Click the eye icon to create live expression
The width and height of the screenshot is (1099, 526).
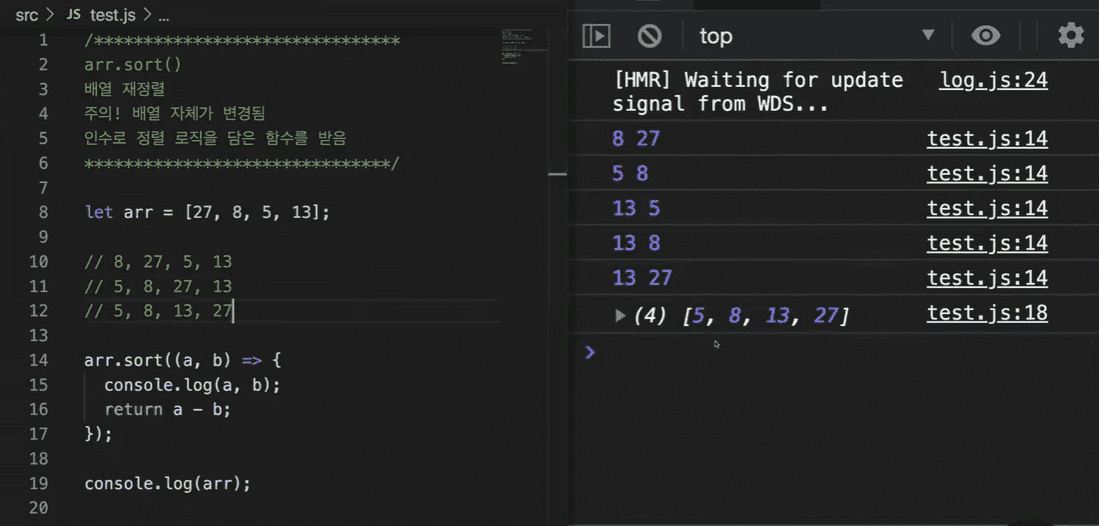986,36
